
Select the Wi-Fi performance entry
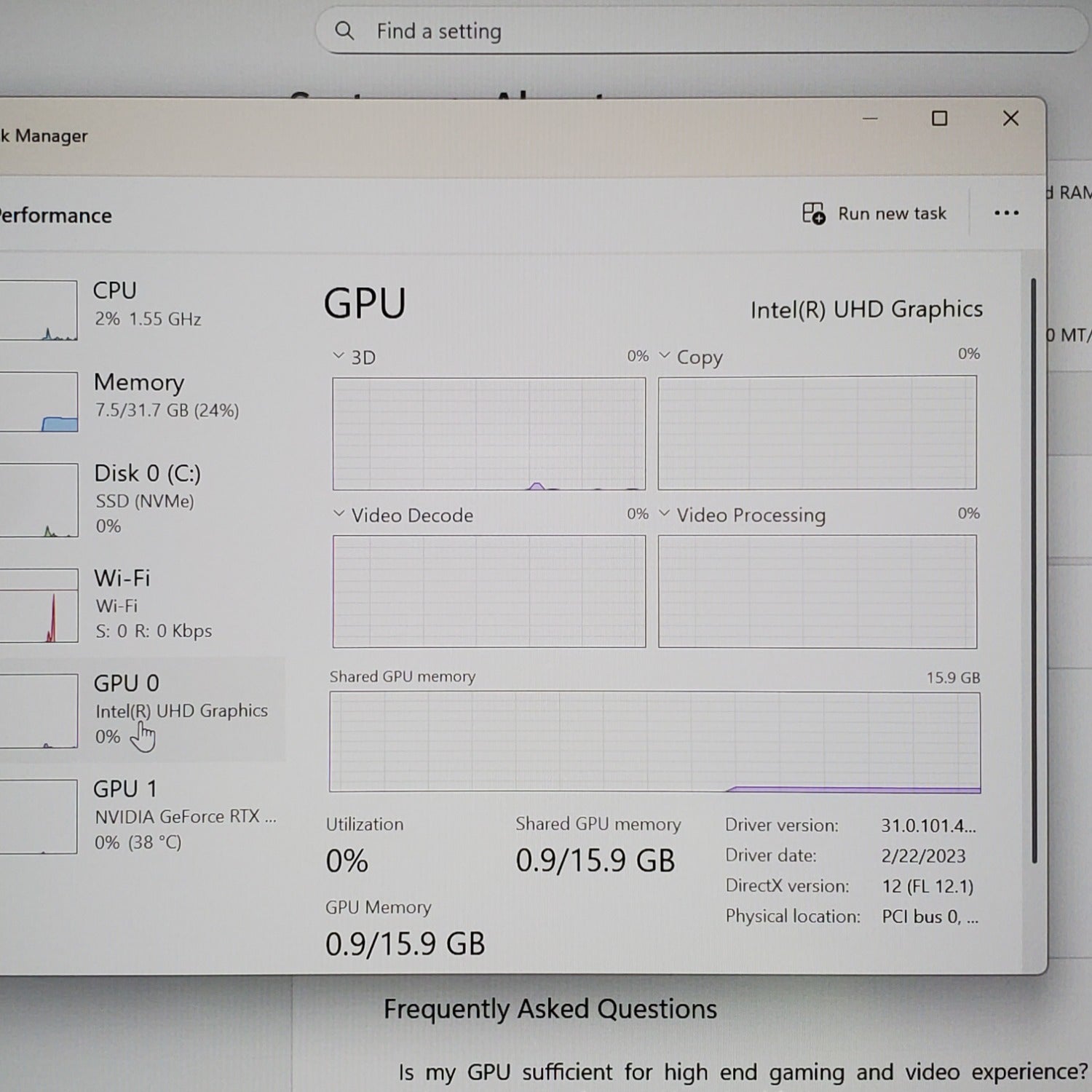147,604
